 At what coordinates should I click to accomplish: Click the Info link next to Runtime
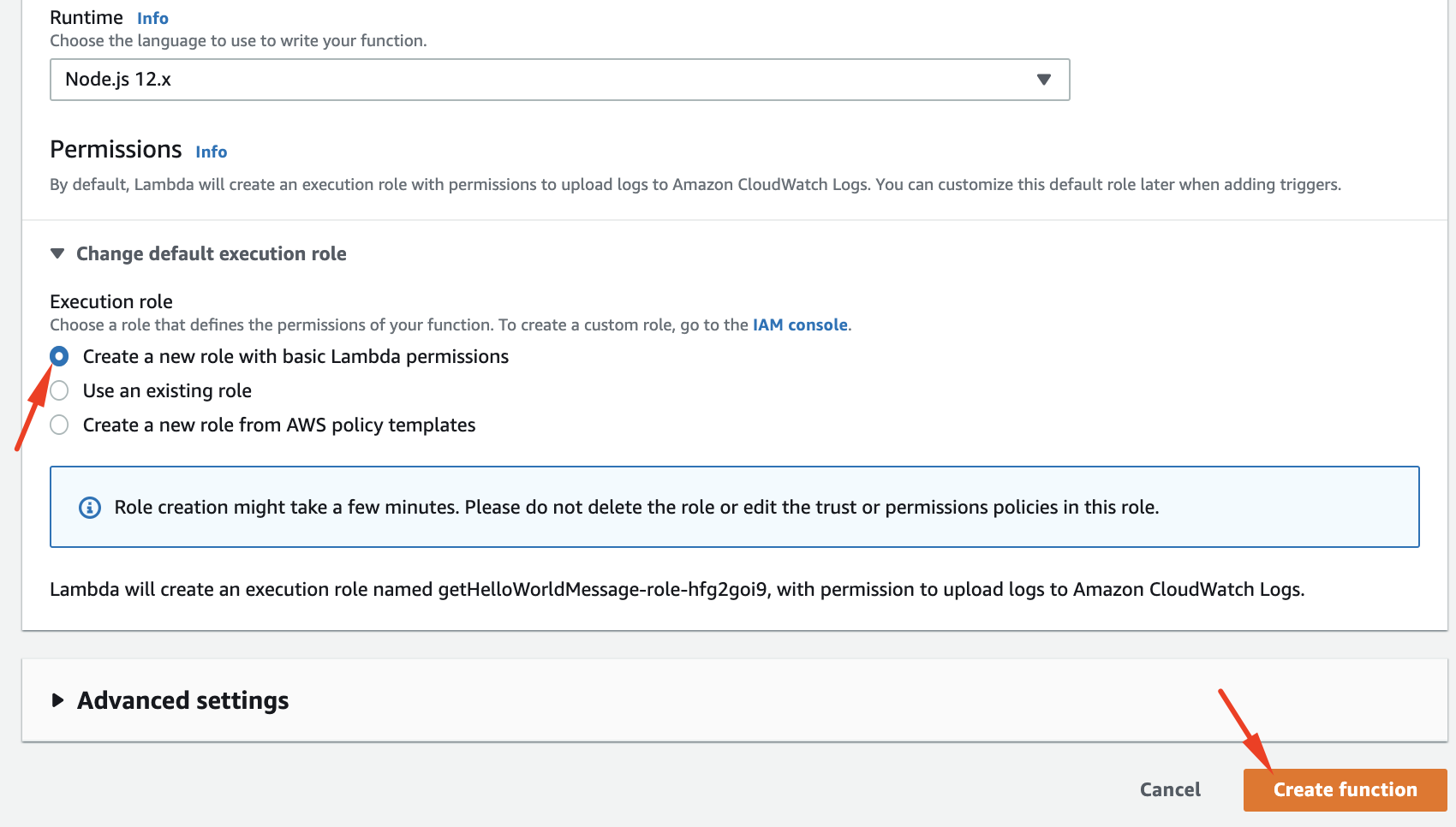(152, 17)
